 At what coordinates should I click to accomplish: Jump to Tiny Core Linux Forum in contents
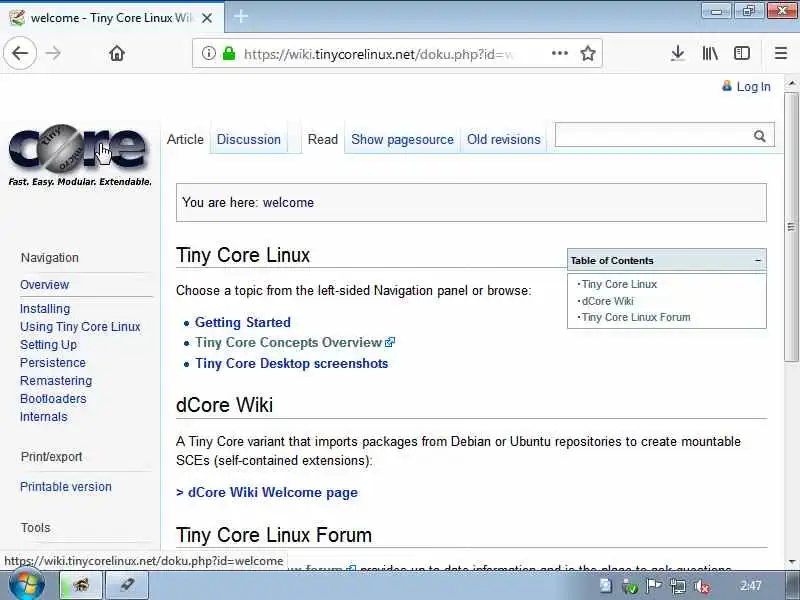click(636, 317)
